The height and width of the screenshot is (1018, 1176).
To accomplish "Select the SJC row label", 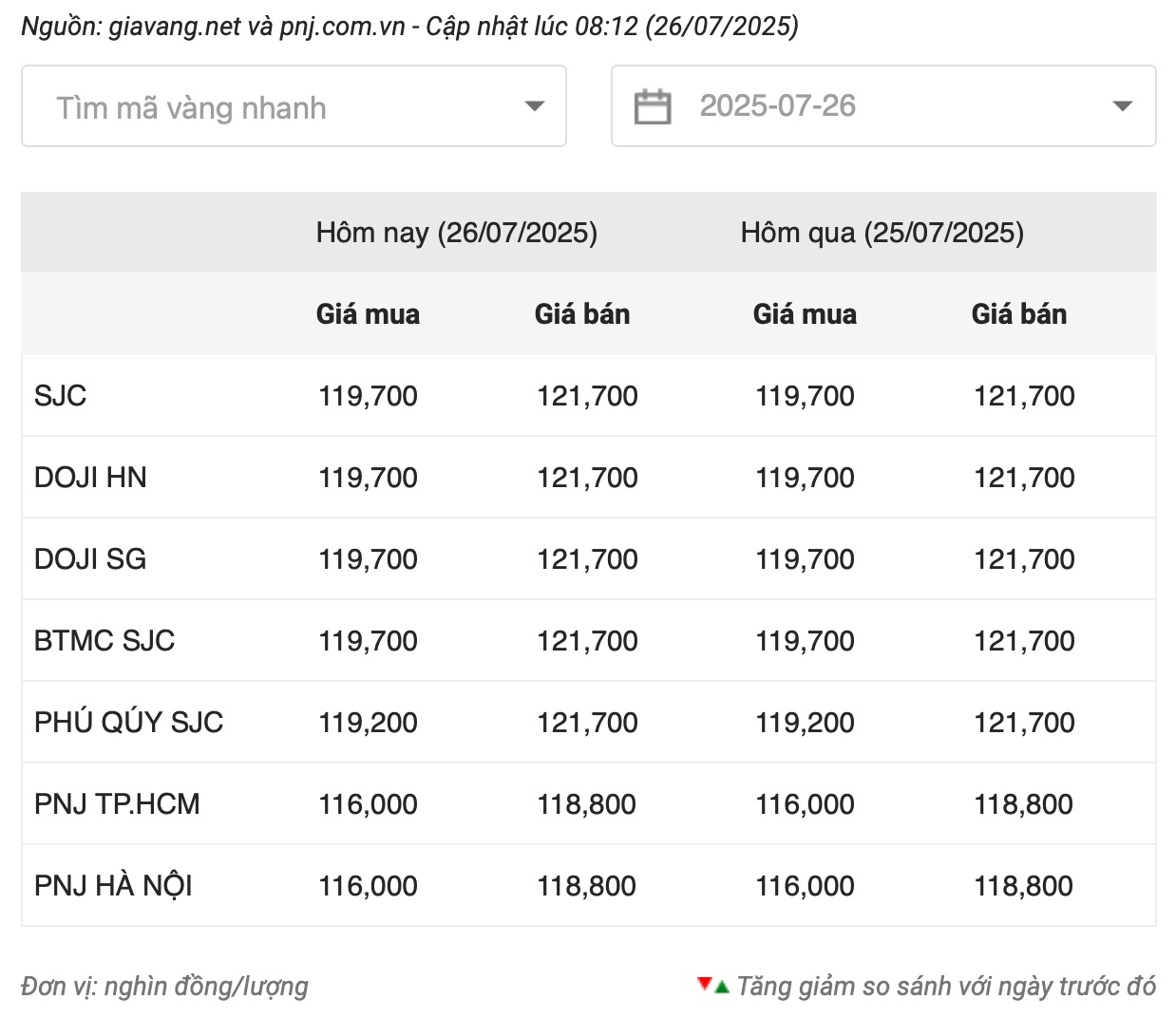I will click(60, 396).
